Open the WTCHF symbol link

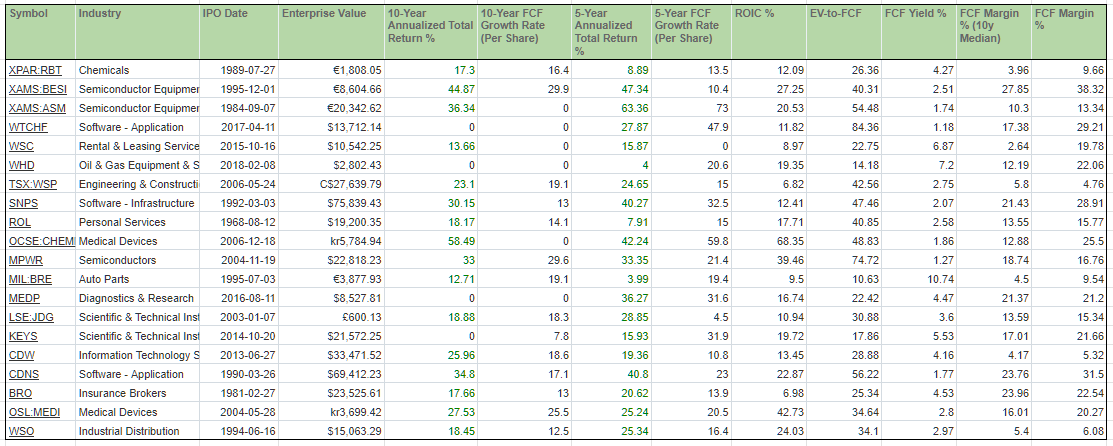click(x=25, y=128)
